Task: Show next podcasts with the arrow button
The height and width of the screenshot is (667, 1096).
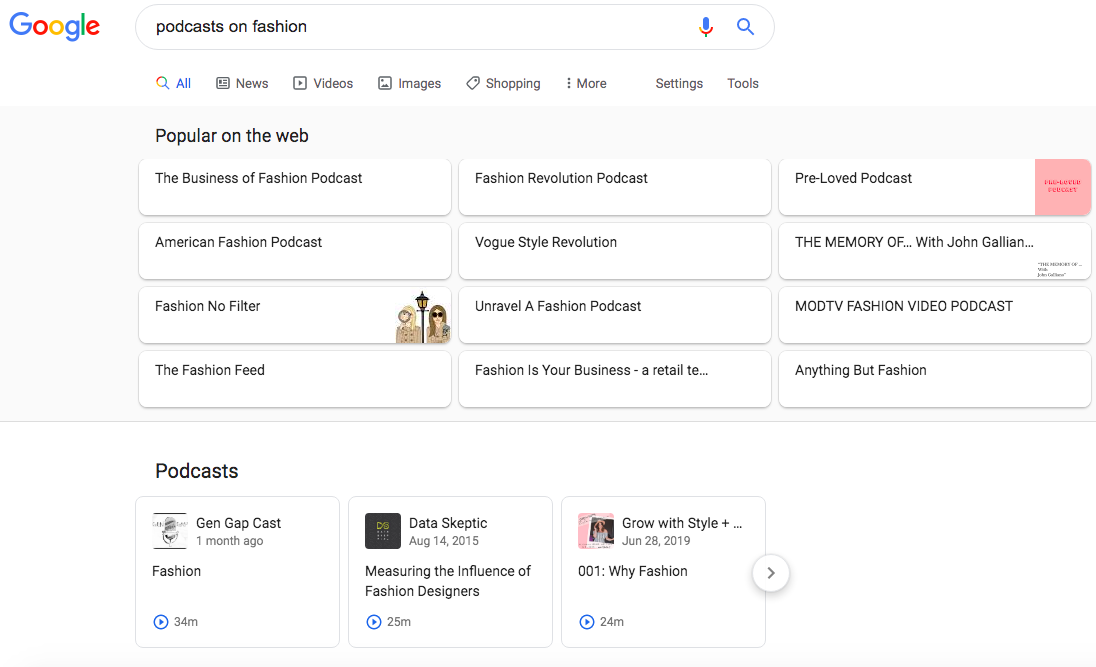Action: (x=771, y=573)
